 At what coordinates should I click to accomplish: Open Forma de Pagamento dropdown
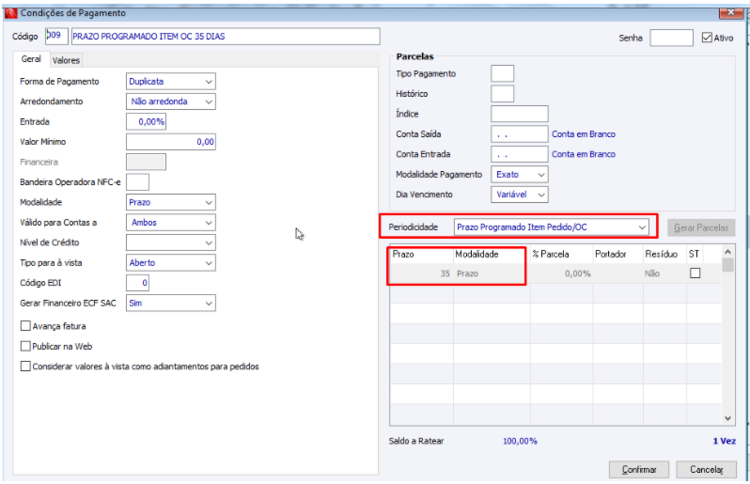171,81
